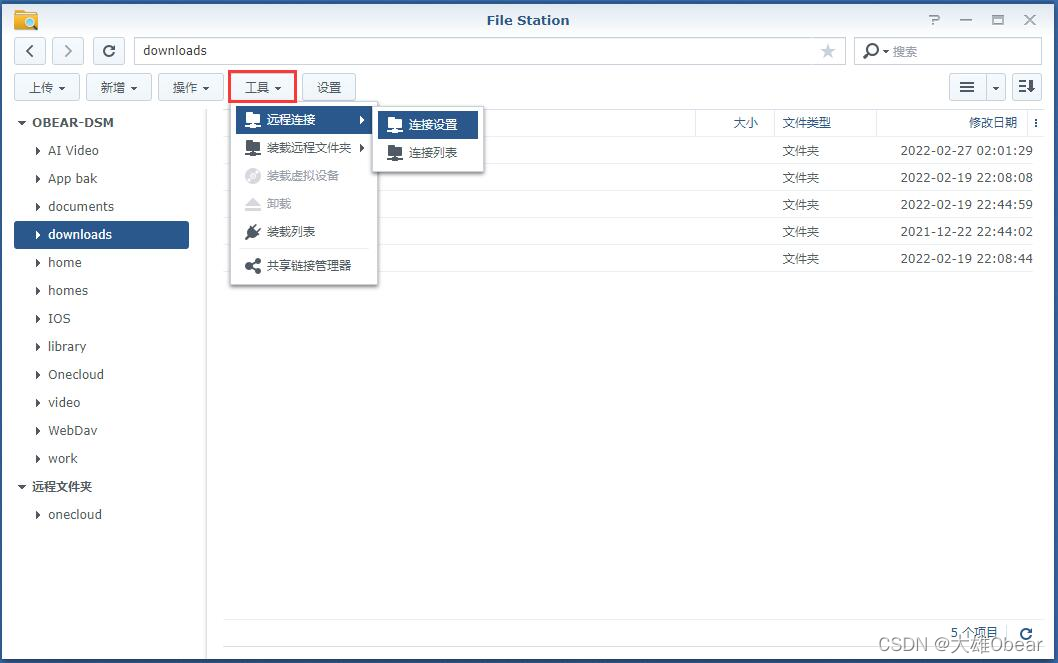Switch to list view icon
Screen dimensions: 1058x663
tap(967, 87)
